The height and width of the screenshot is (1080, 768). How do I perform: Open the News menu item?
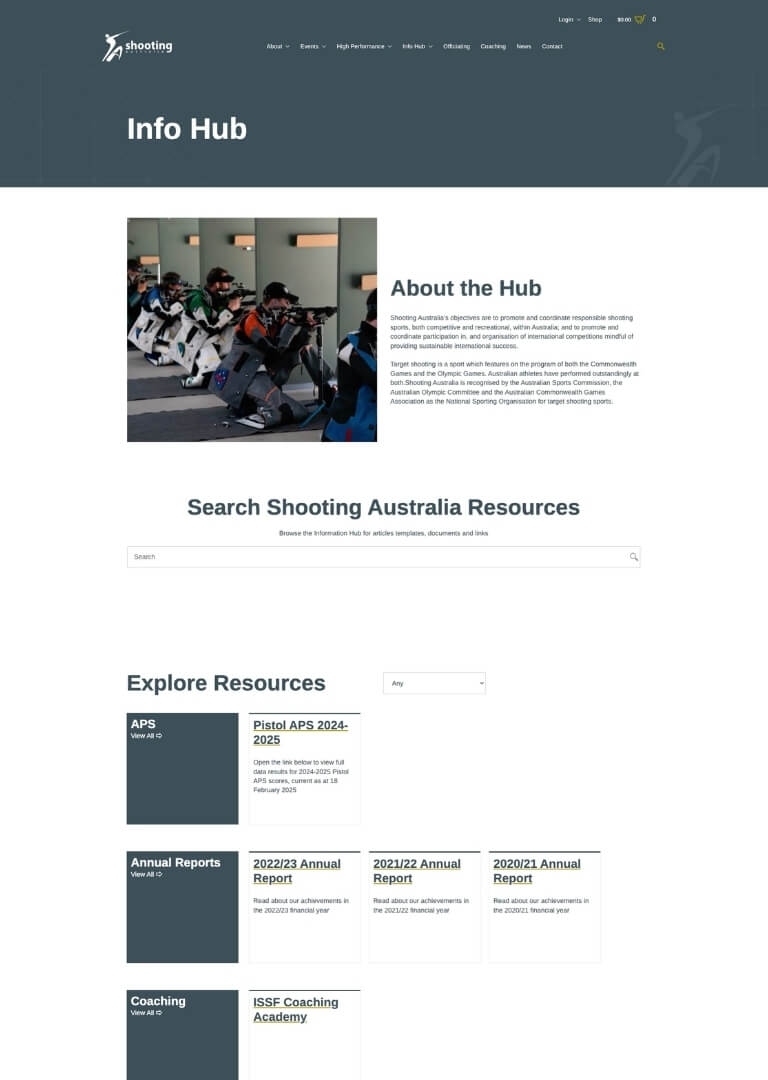coord(523,46)
